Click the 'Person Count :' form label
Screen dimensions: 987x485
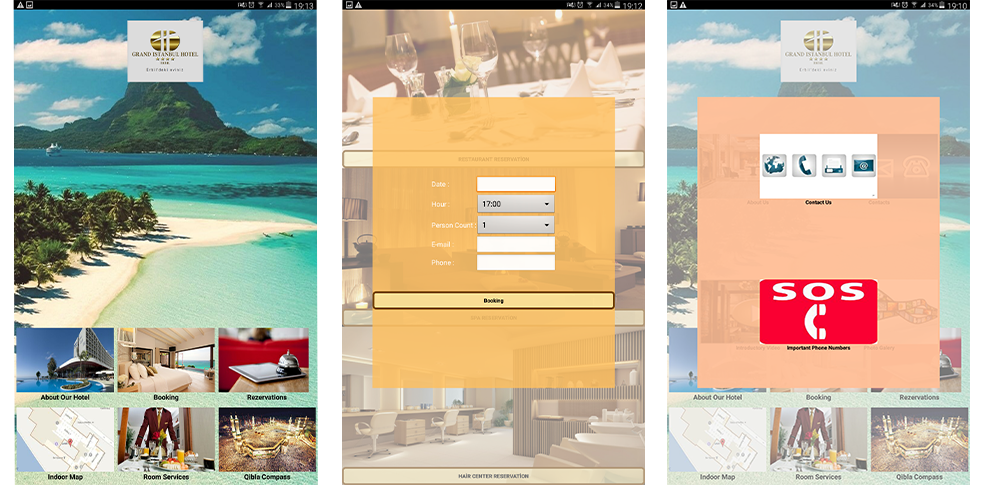(454, 225)
